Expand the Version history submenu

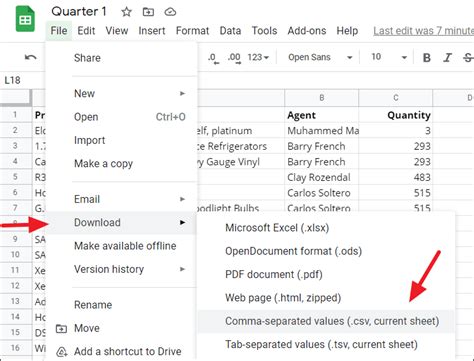tap(182, 269)
